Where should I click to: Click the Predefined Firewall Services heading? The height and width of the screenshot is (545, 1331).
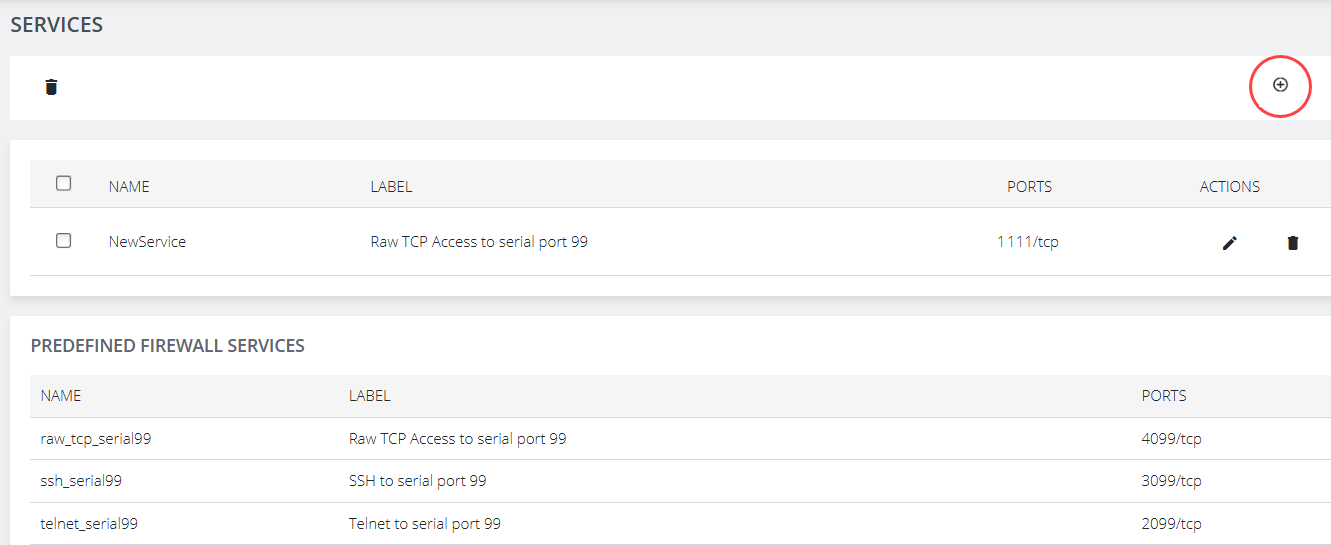pos(168,346)
